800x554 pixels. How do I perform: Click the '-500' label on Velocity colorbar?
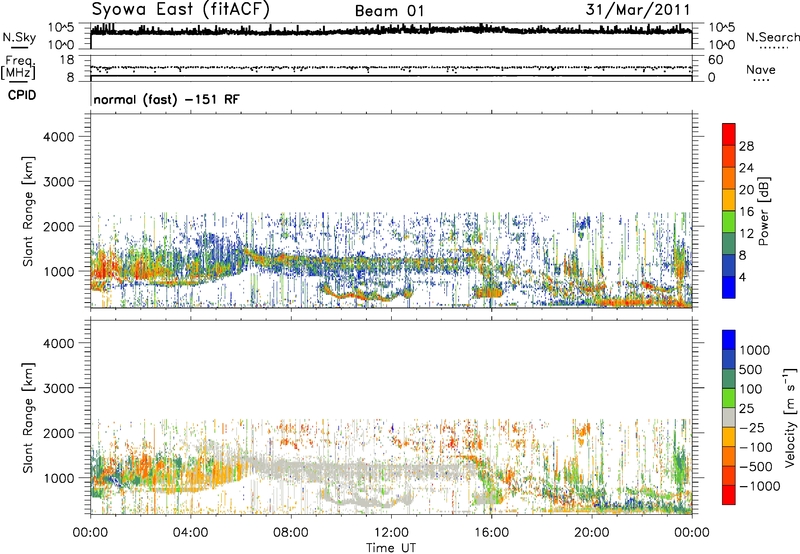(x=755, y=467)
